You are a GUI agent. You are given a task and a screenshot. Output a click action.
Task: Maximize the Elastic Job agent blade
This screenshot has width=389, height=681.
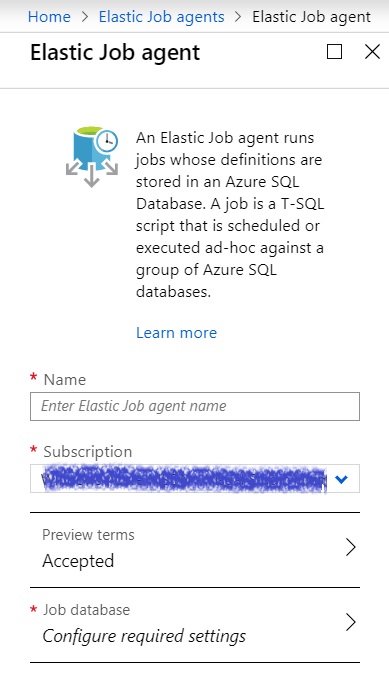pos(334,52)
